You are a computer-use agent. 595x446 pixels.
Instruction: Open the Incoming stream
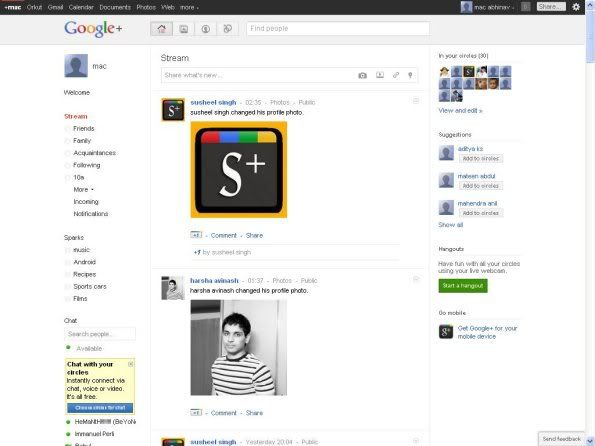pyautogui.click(x=86, y=202)
